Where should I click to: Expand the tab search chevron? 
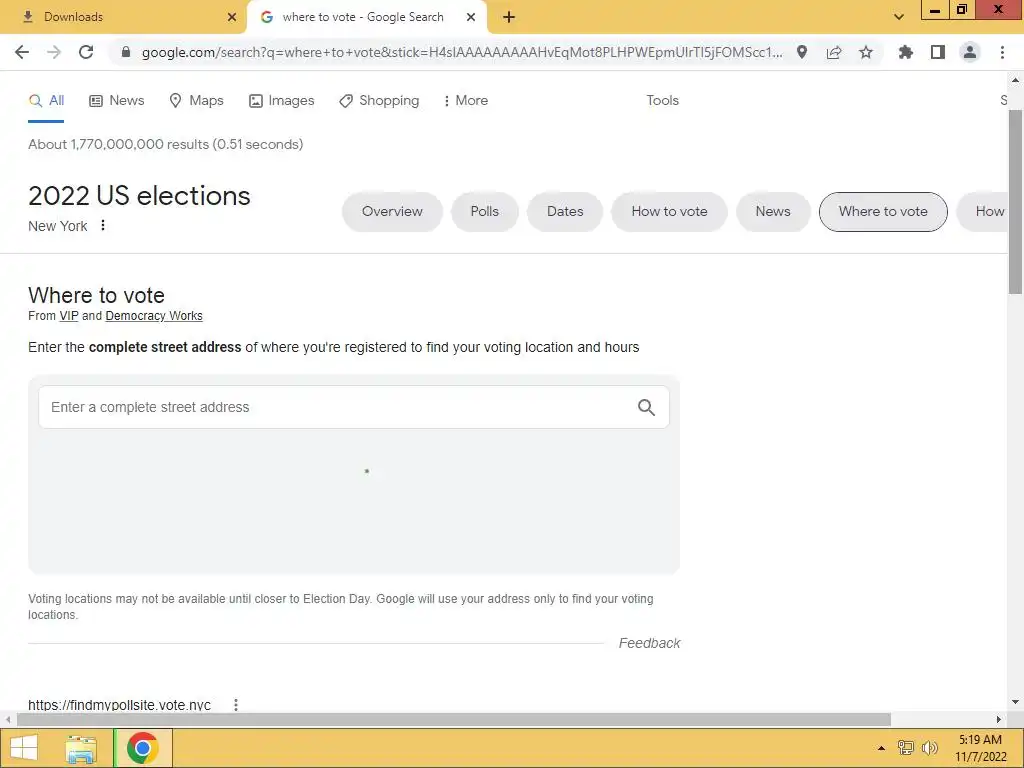899,17
